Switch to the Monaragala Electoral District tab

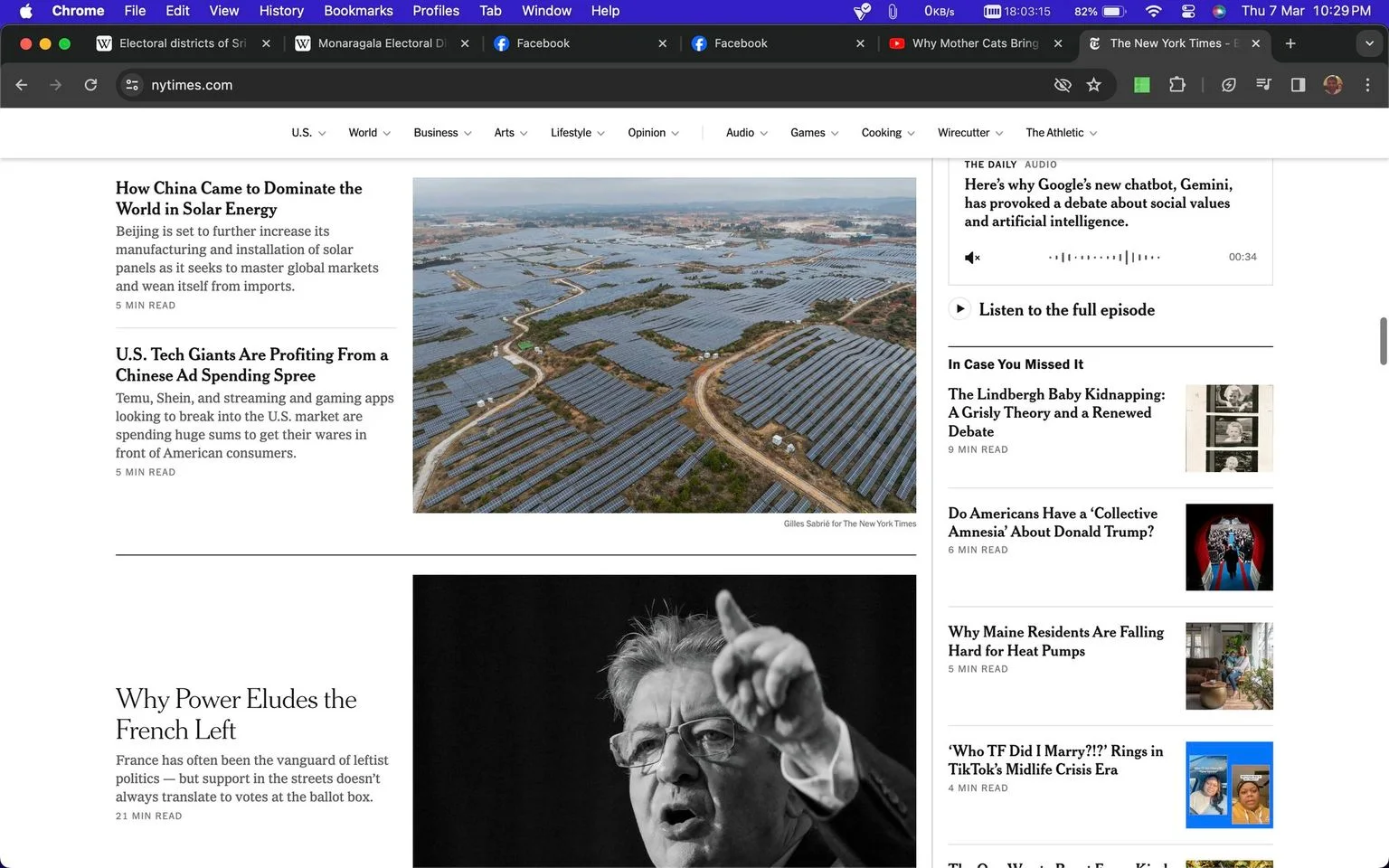coord(380,43)
